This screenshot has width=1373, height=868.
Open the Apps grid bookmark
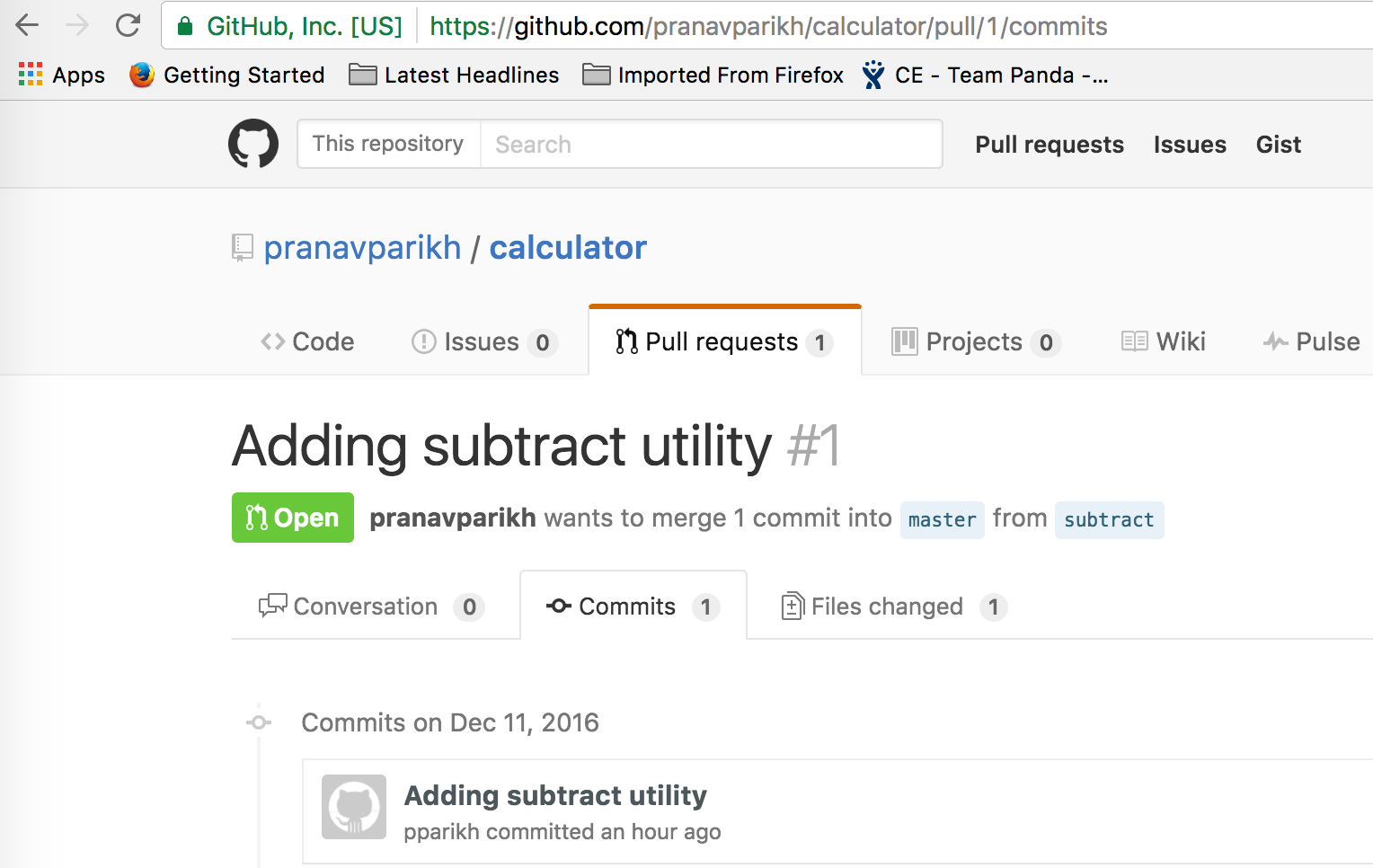click(61, 75)
